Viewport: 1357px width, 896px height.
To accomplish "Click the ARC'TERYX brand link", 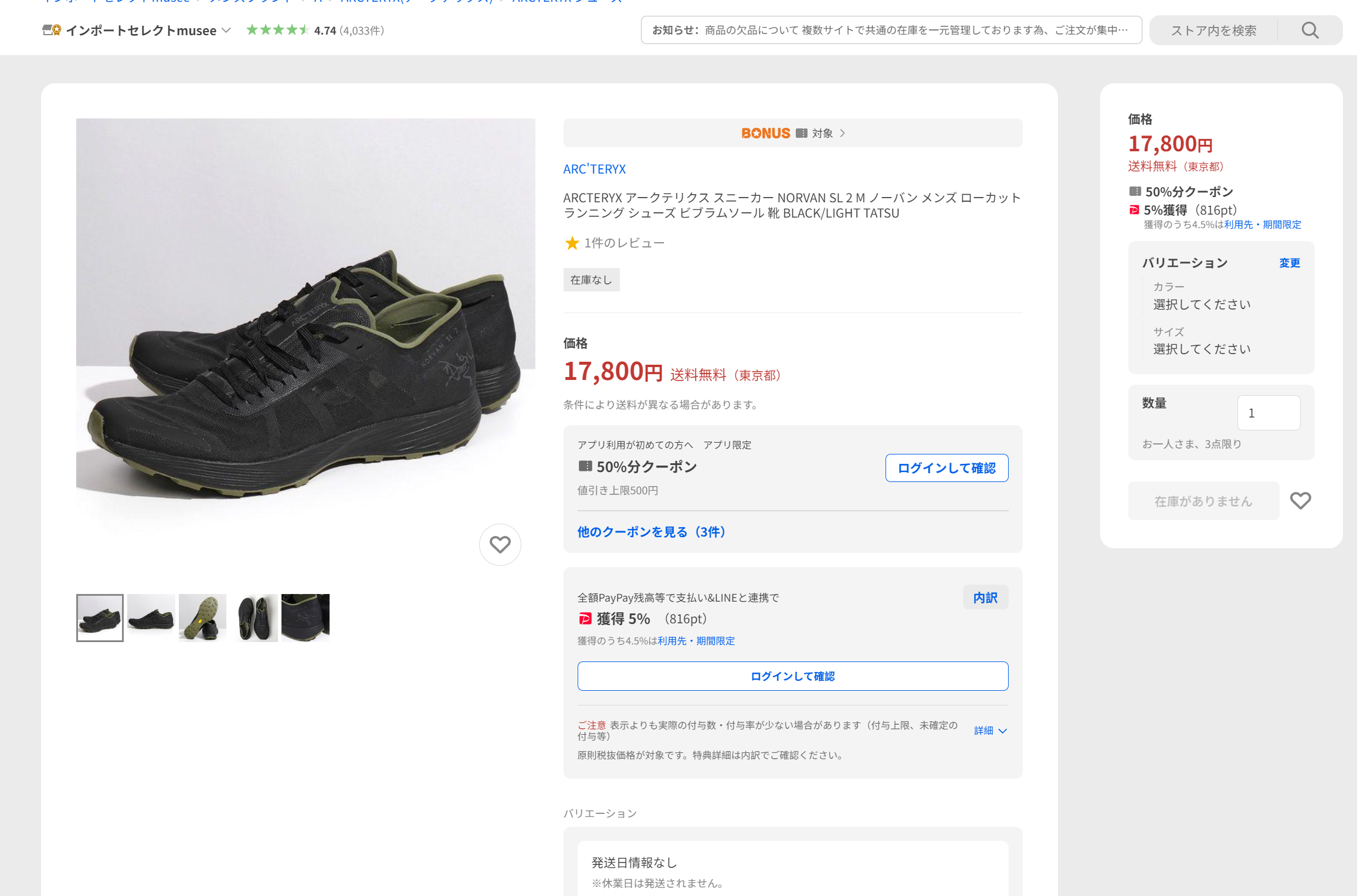I will point(594,169).
